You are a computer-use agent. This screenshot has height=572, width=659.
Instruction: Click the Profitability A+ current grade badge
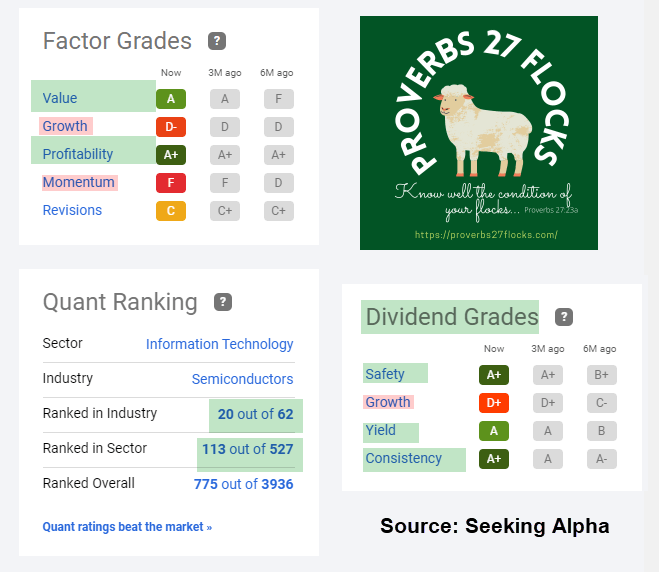(x=171, y=154)
